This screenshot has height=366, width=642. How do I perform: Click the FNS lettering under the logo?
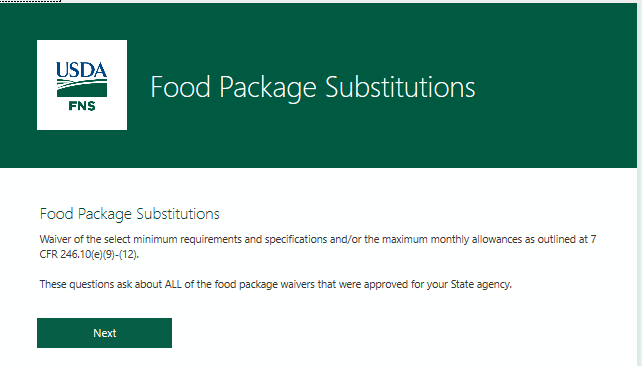coord(82,106)
